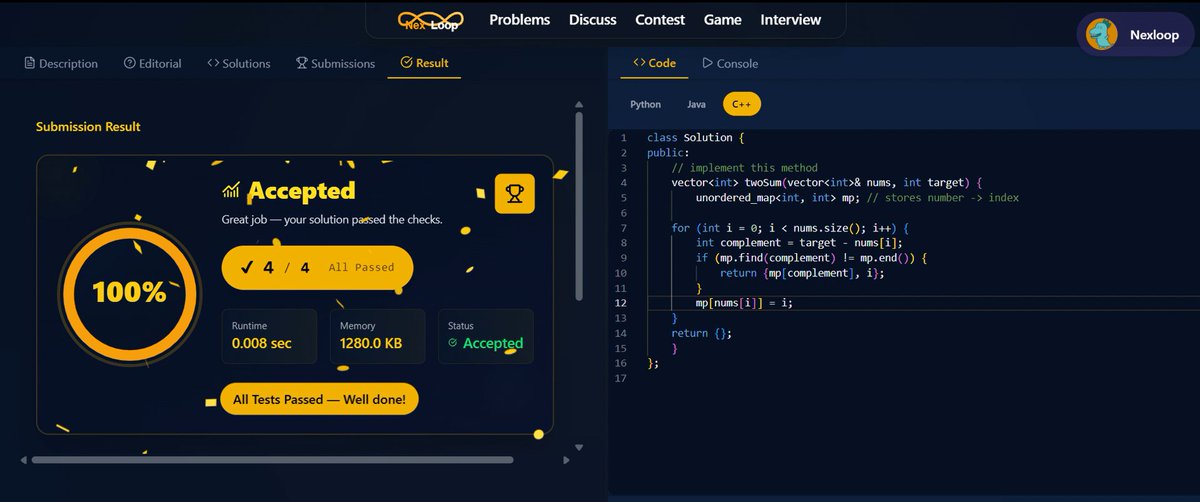1200x502 pixels.
Task: Switch to the Description tab
Action: pos(61,63)
